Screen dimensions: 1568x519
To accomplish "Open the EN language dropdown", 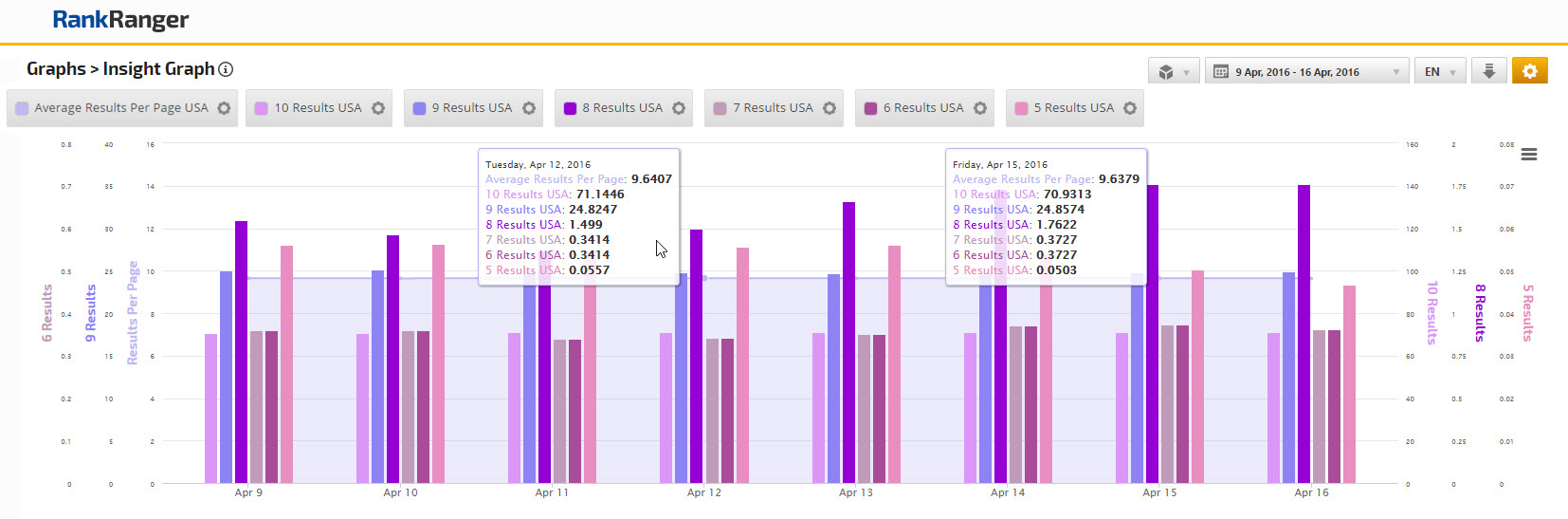I will (x=1439, y=72).
